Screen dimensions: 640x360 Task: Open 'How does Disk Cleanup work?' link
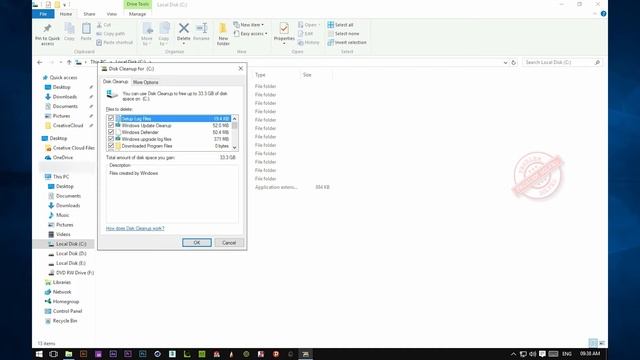tap(135, 228)
